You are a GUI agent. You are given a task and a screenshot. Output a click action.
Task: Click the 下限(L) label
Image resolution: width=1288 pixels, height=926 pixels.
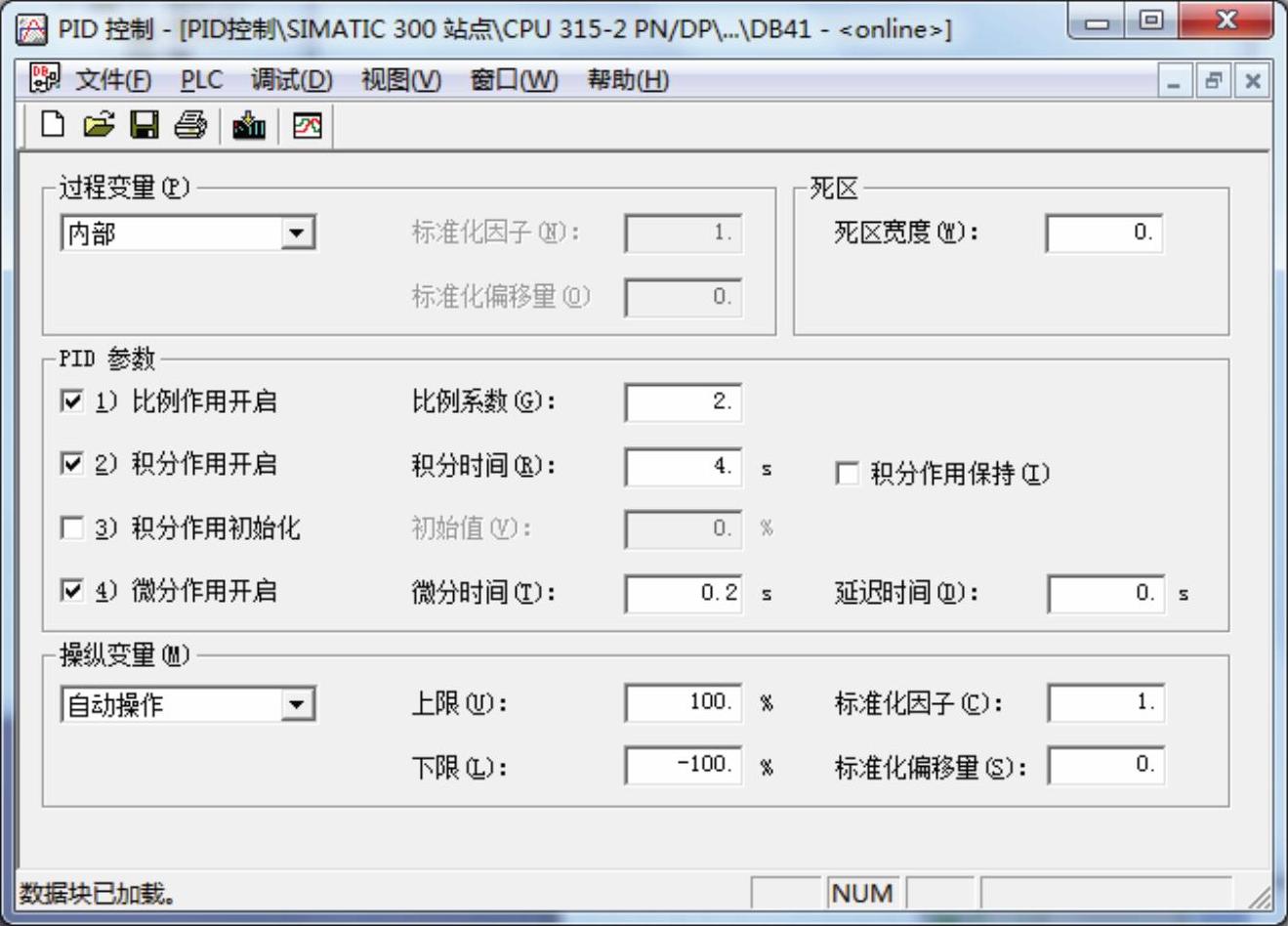[x=459, y=768]
